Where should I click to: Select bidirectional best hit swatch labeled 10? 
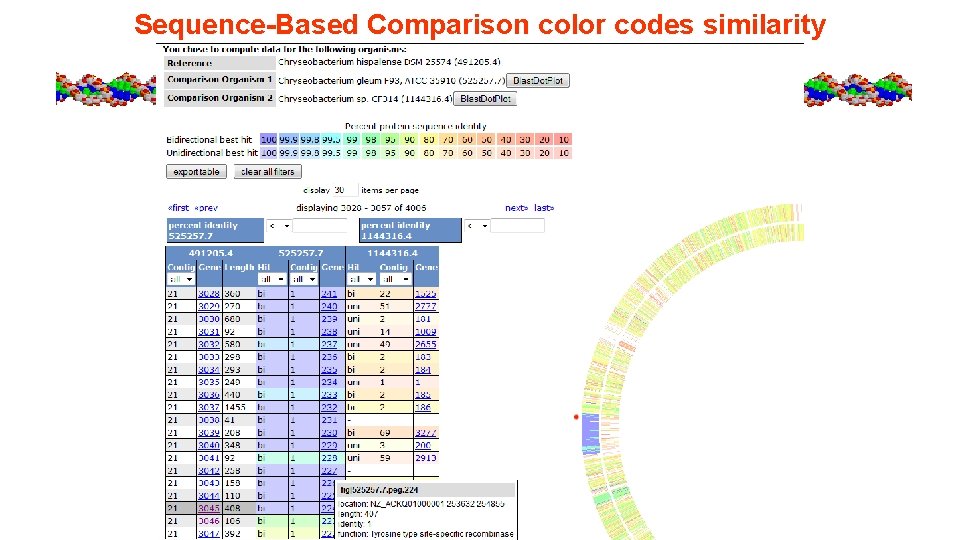[564, 140]
